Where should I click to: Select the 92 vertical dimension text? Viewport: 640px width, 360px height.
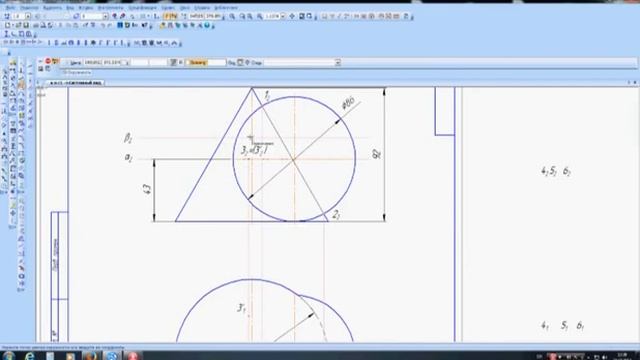point(377,153)
